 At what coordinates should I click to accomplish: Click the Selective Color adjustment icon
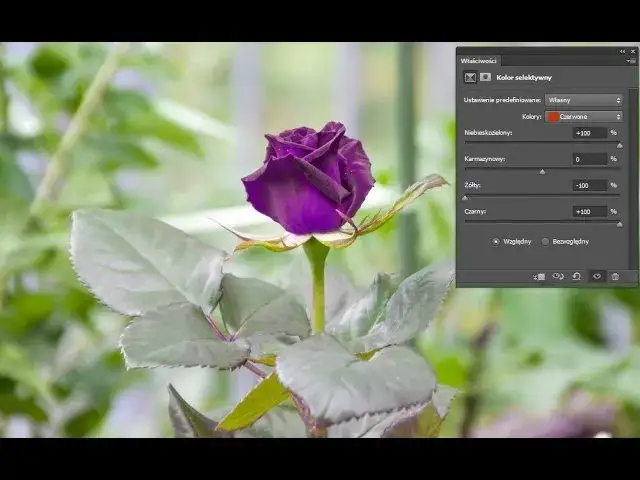(x=470, y=77)
